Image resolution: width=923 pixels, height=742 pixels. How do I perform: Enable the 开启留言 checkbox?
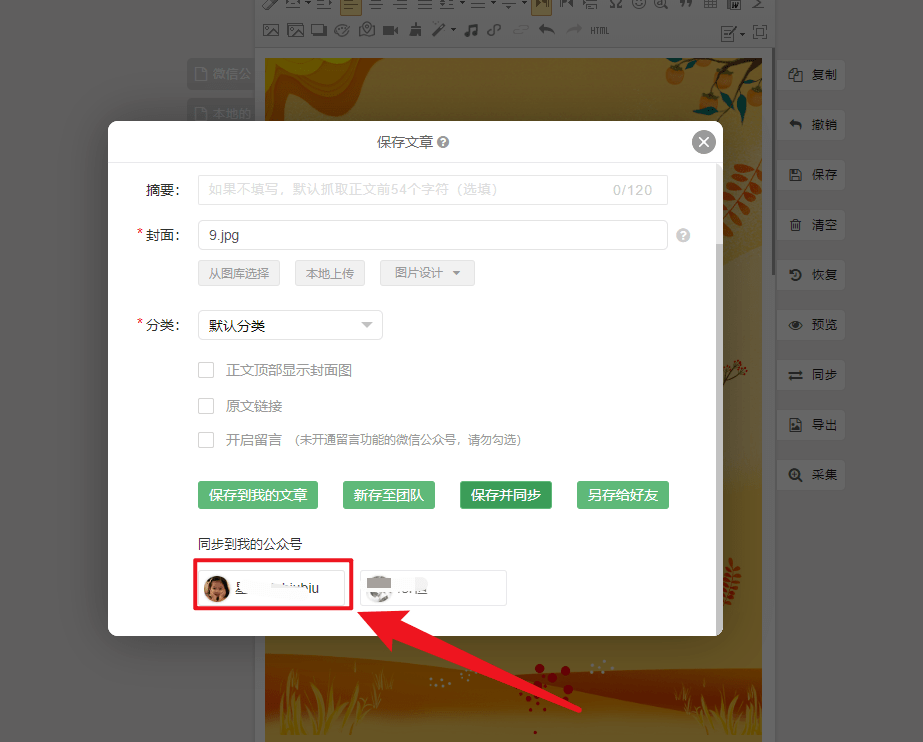click(206, 440)
